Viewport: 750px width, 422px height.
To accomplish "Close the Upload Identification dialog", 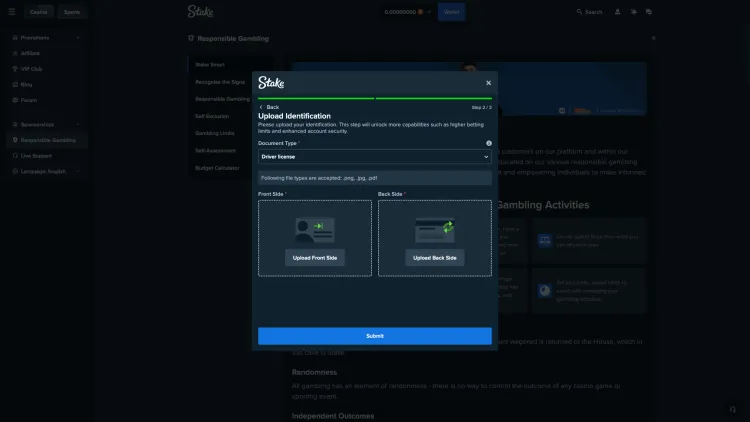I will [x=488, y=83].
